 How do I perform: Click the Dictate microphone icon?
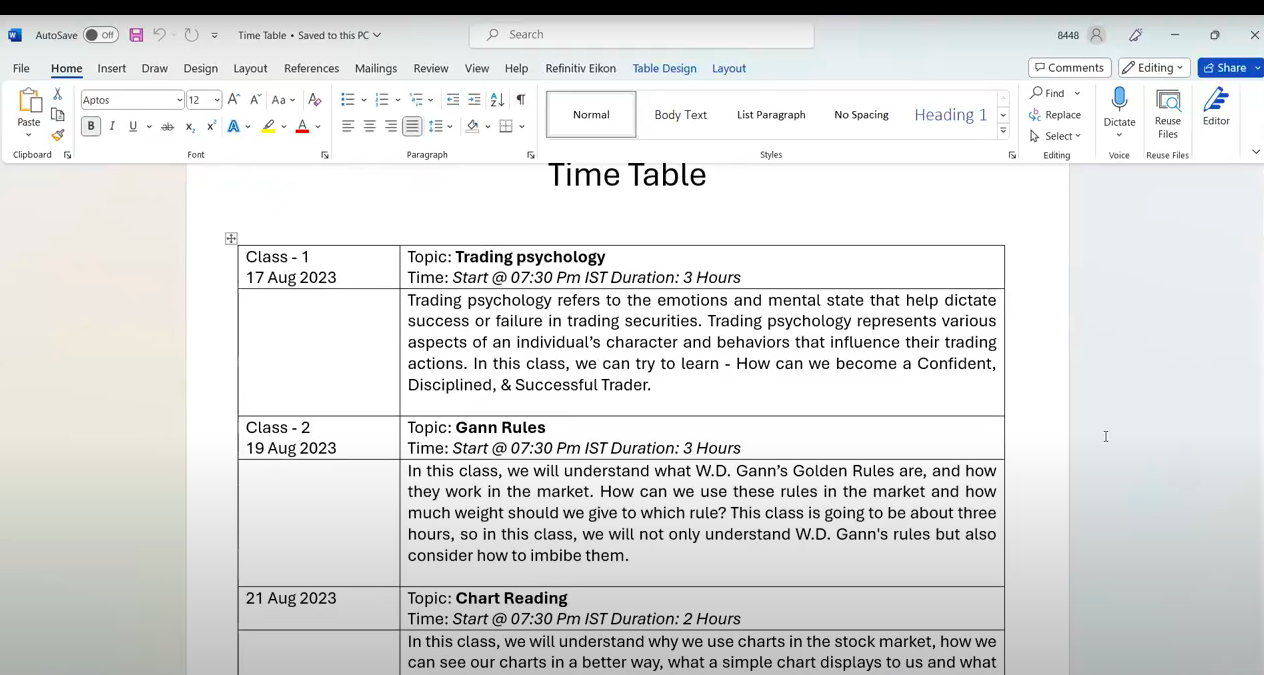pyautogui.click(x=1119, y=101)
